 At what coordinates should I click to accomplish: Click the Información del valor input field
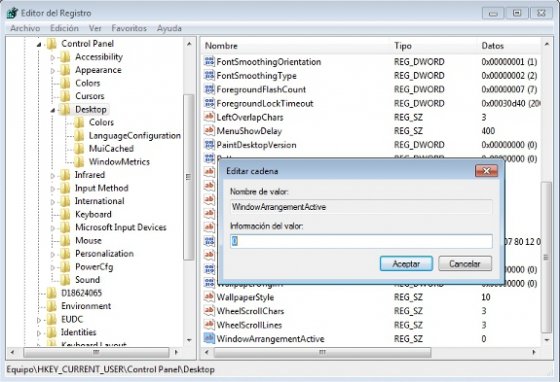(361, 241)
